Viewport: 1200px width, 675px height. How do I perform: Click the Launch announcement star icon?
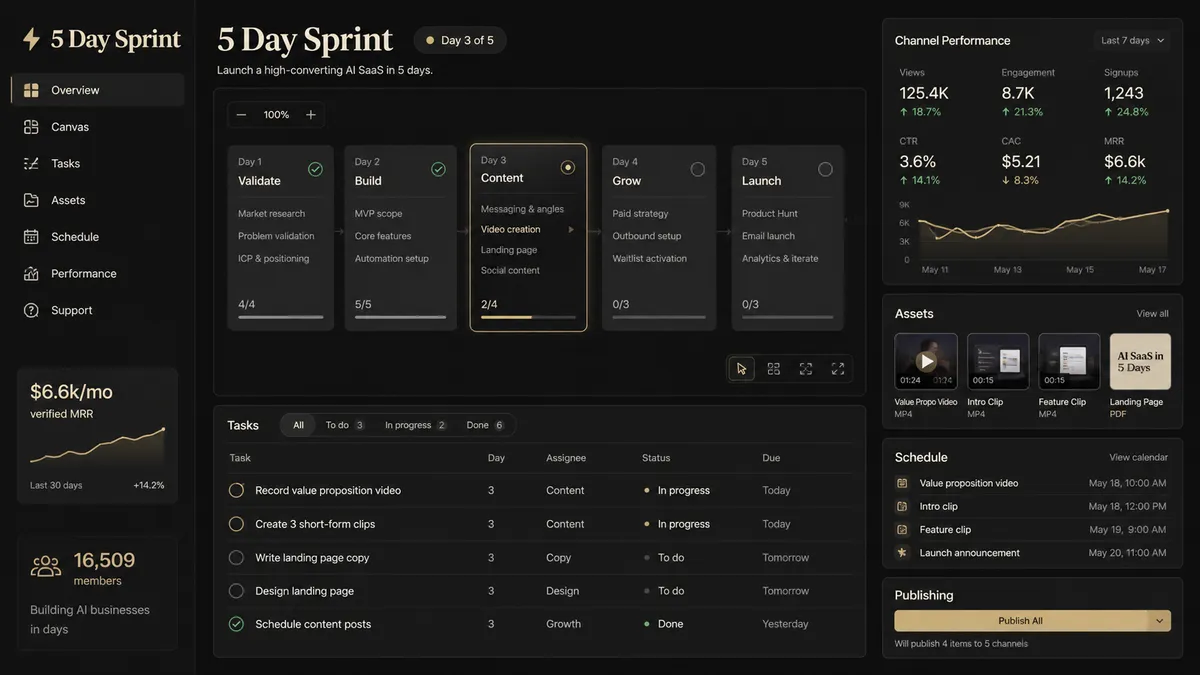point(902,552)
